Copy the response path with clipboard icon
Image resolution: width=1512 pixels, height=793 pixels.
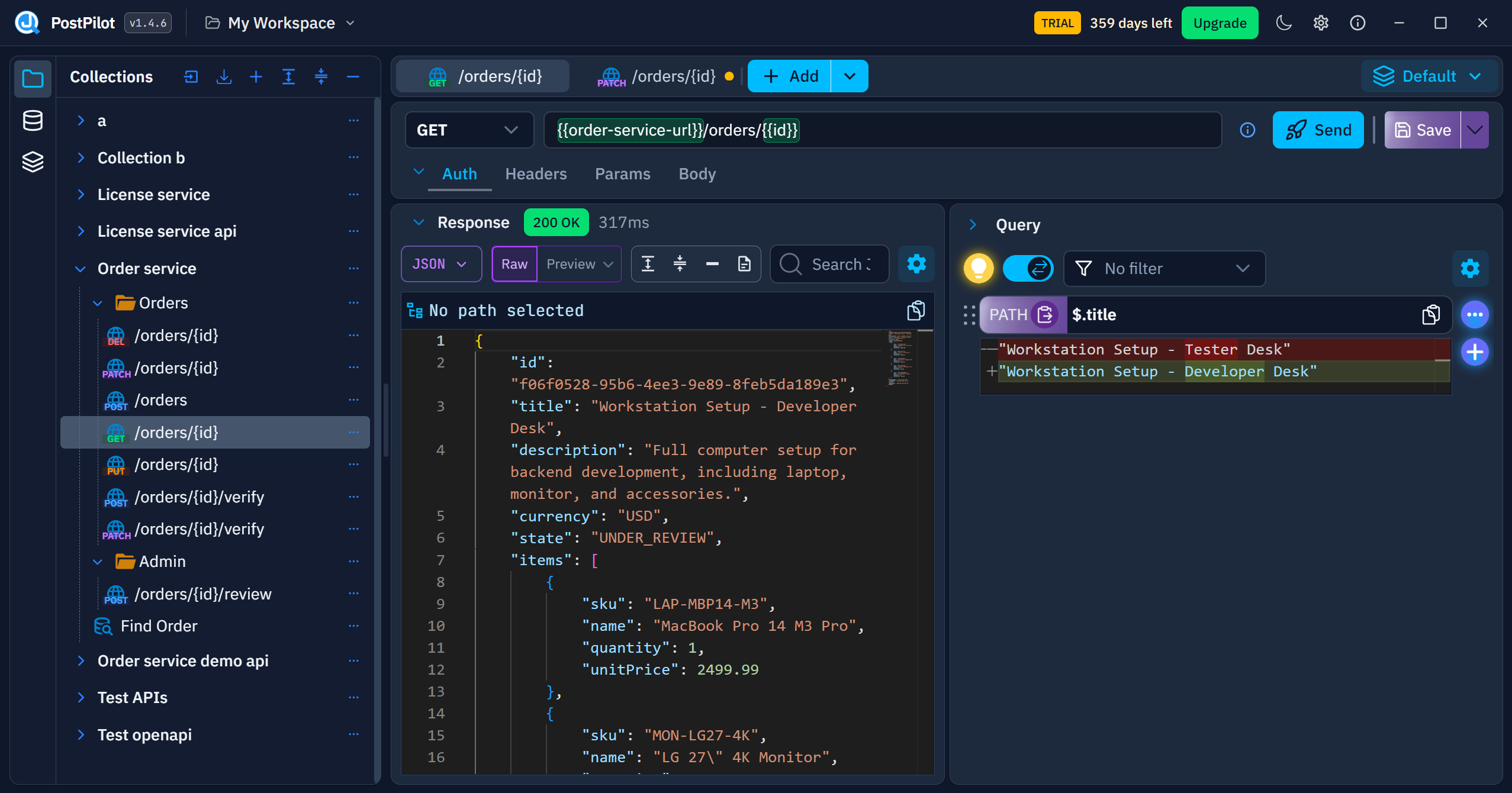pyautogui.click(x=916, y=310)
